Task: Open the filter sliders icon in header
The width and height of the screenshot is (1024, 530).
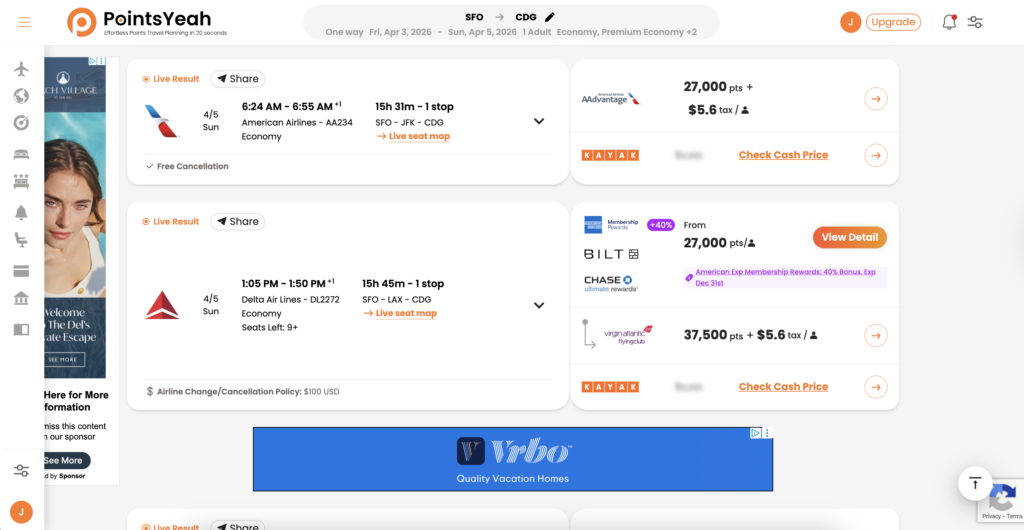Action: 975,22
